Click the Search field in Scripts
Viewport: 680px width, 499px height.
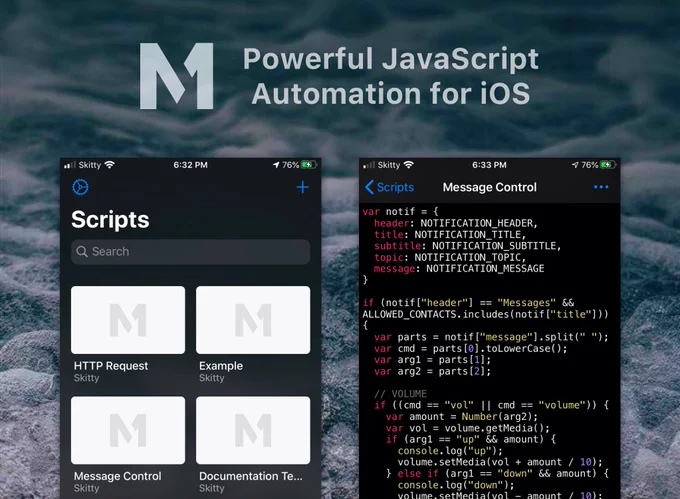tap(190, 252)
